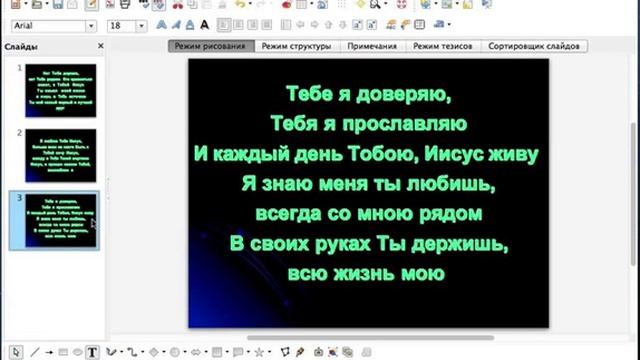Open the Zoom magnifier tool
This screenshot has width=640, height=360.
(375, 4)
